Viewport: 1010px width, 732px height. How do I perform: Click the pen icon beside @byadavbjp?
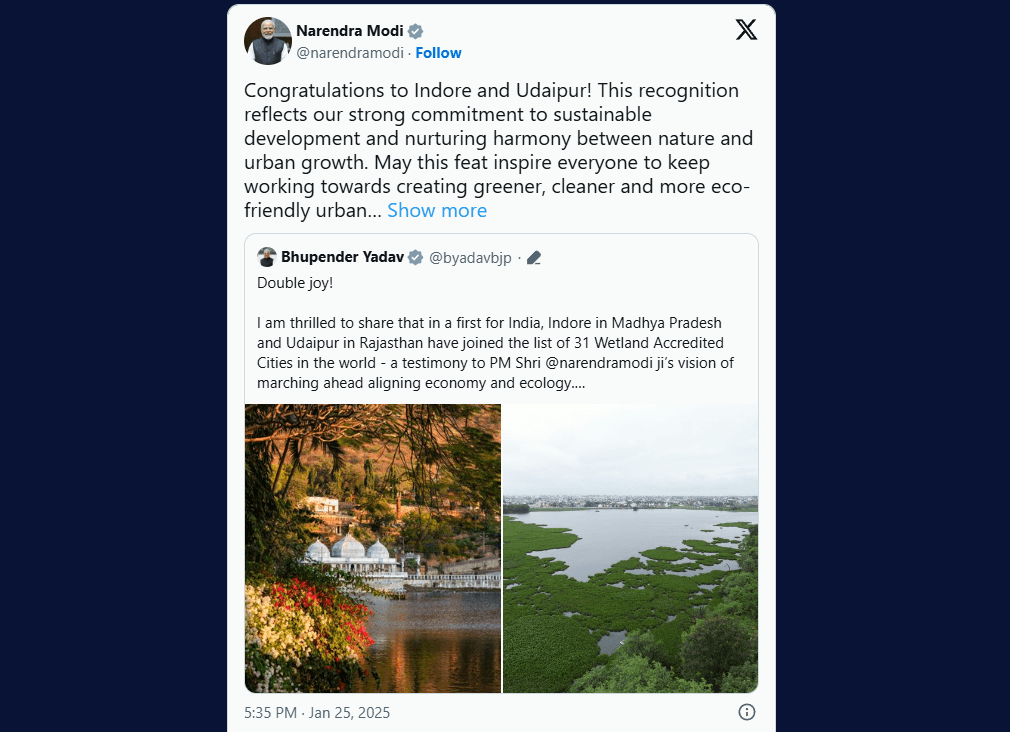pos(534,258)
